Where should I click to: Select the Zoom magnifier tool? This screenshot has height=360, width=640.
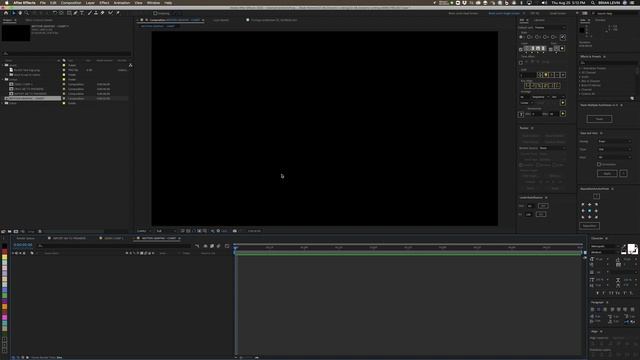point(27,13)
